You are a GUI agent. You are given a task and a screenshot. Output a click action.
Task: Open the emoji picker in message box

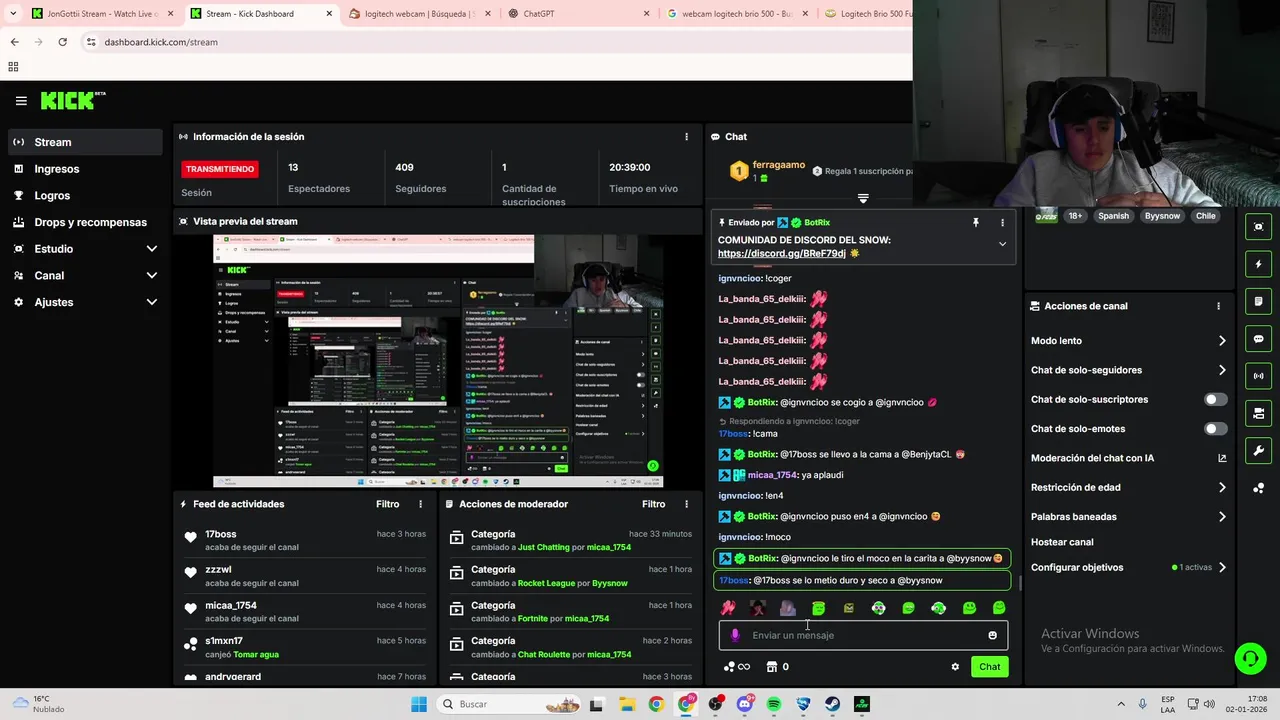(992, 635)
